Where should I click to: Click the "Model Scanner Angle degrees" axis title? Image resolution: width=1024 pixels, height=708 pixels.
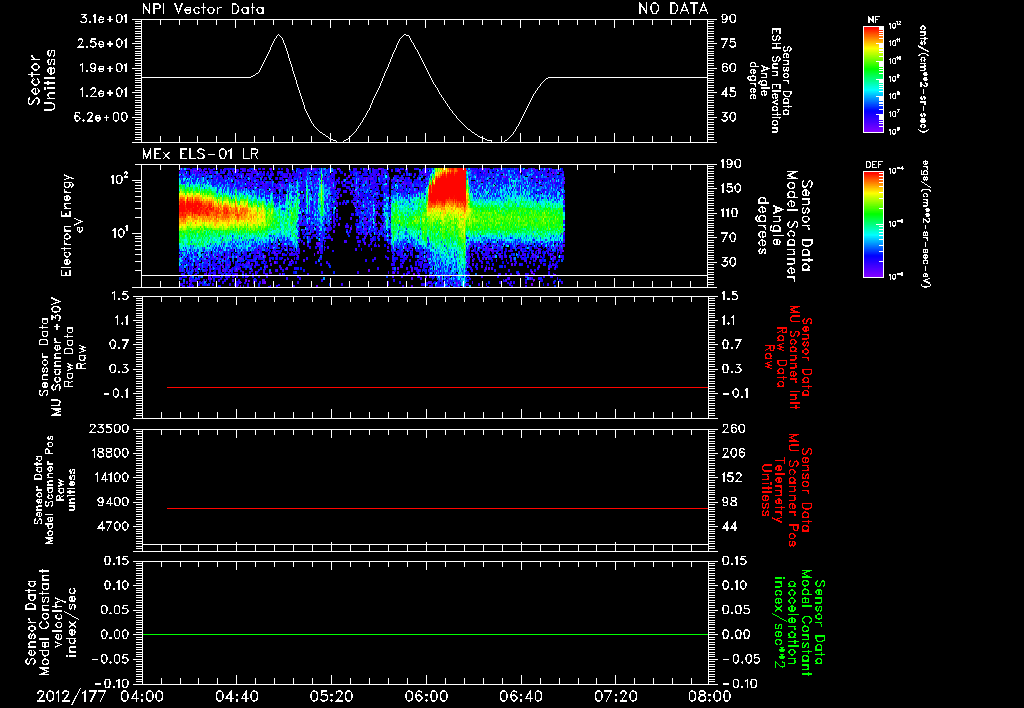[x=784, y=225]
